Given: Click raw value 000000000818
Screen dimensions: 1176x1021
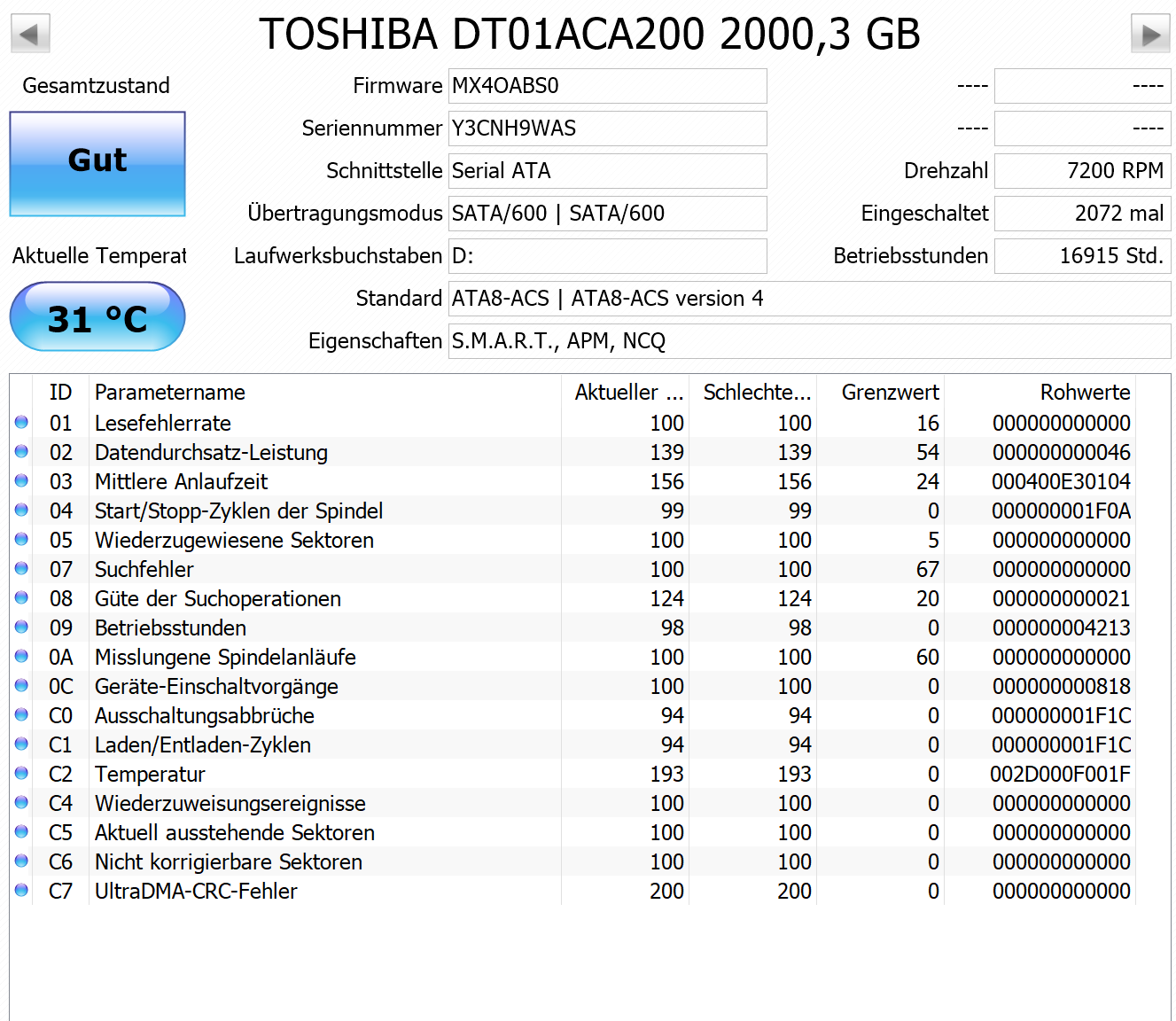Looking at the screenshot, I should pyautogui.click(x=1062, y=686).
